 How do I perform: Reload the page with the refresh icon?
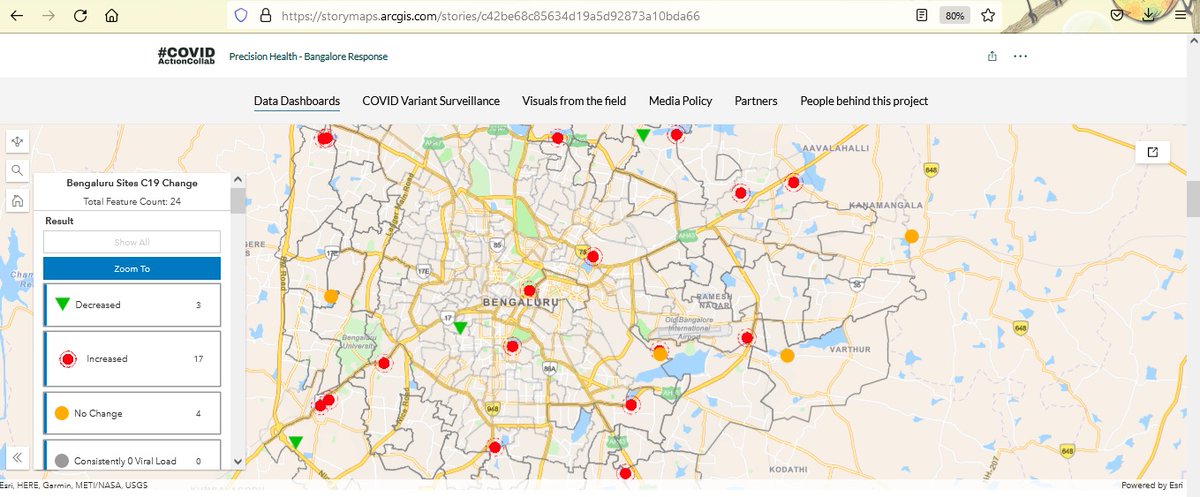coord(81,16)
